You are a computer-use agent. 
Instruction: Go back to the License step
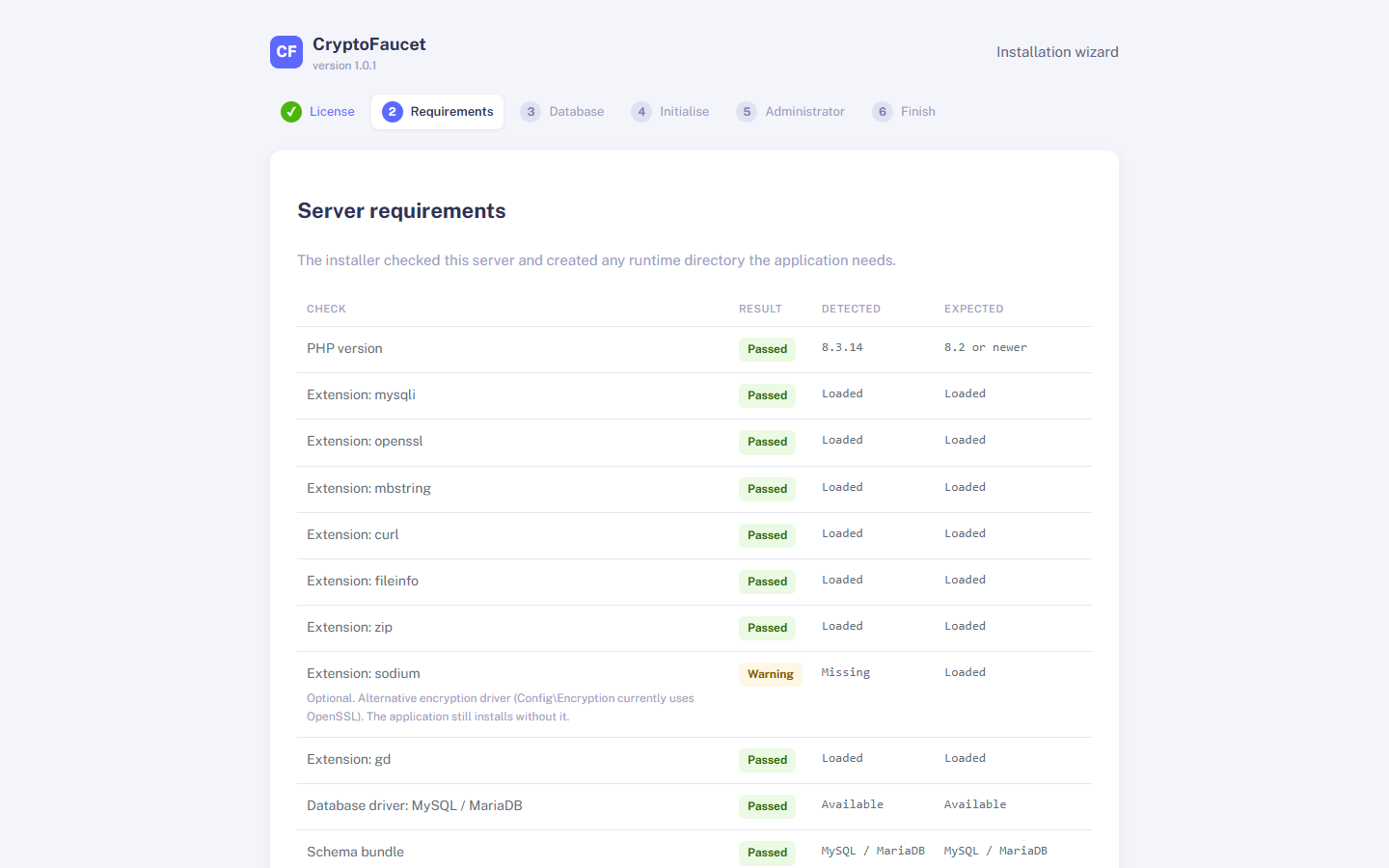(318, 112)
